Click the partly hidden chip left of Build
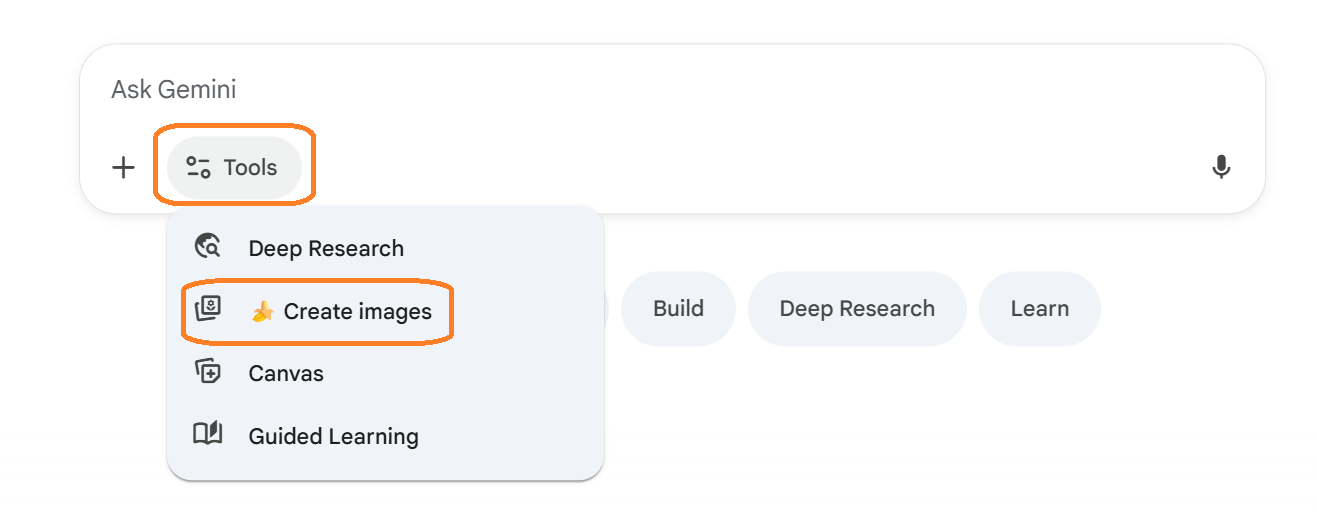The image size is (1317, 513). 606,308
